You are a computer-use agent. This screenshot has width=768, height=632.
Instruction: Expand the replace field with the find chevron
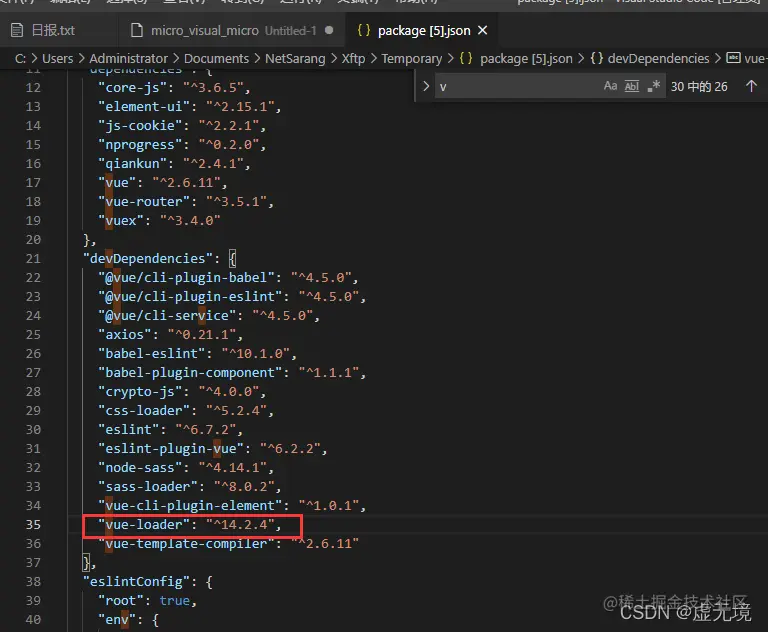426,86
